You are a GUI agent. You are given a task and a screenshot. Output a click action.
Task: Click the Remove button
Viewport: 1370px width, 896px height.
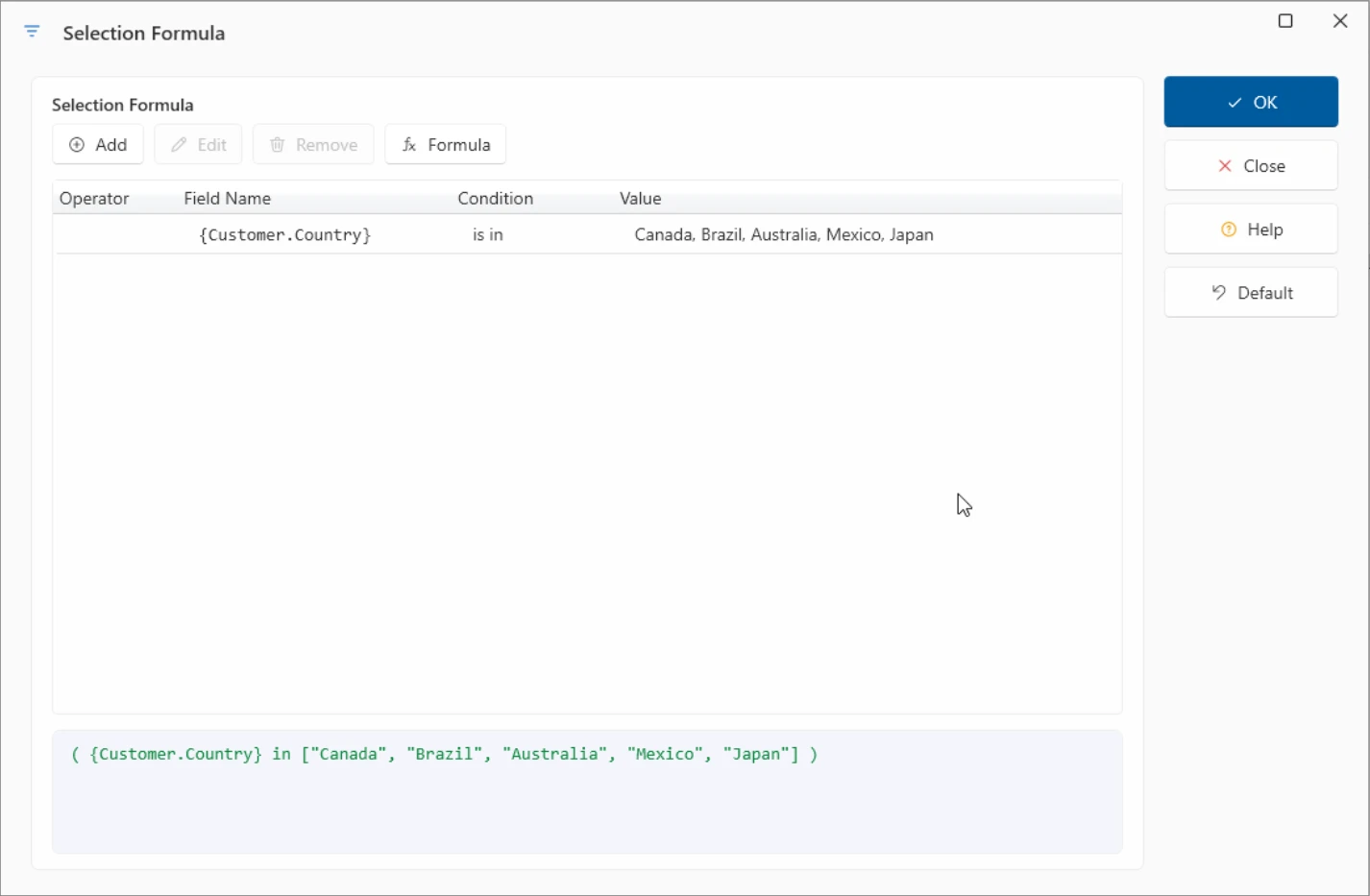[x=313, y=144]
